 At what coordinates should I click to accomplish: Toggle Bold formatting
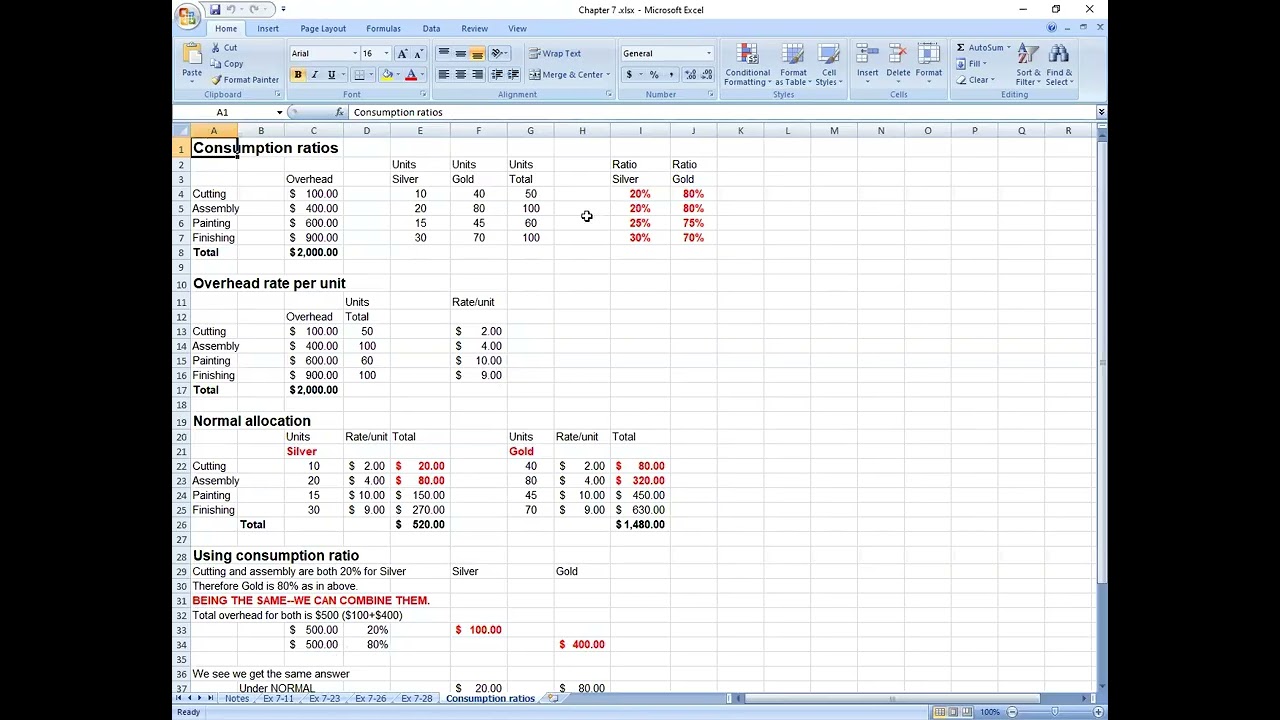coord(297,75)
